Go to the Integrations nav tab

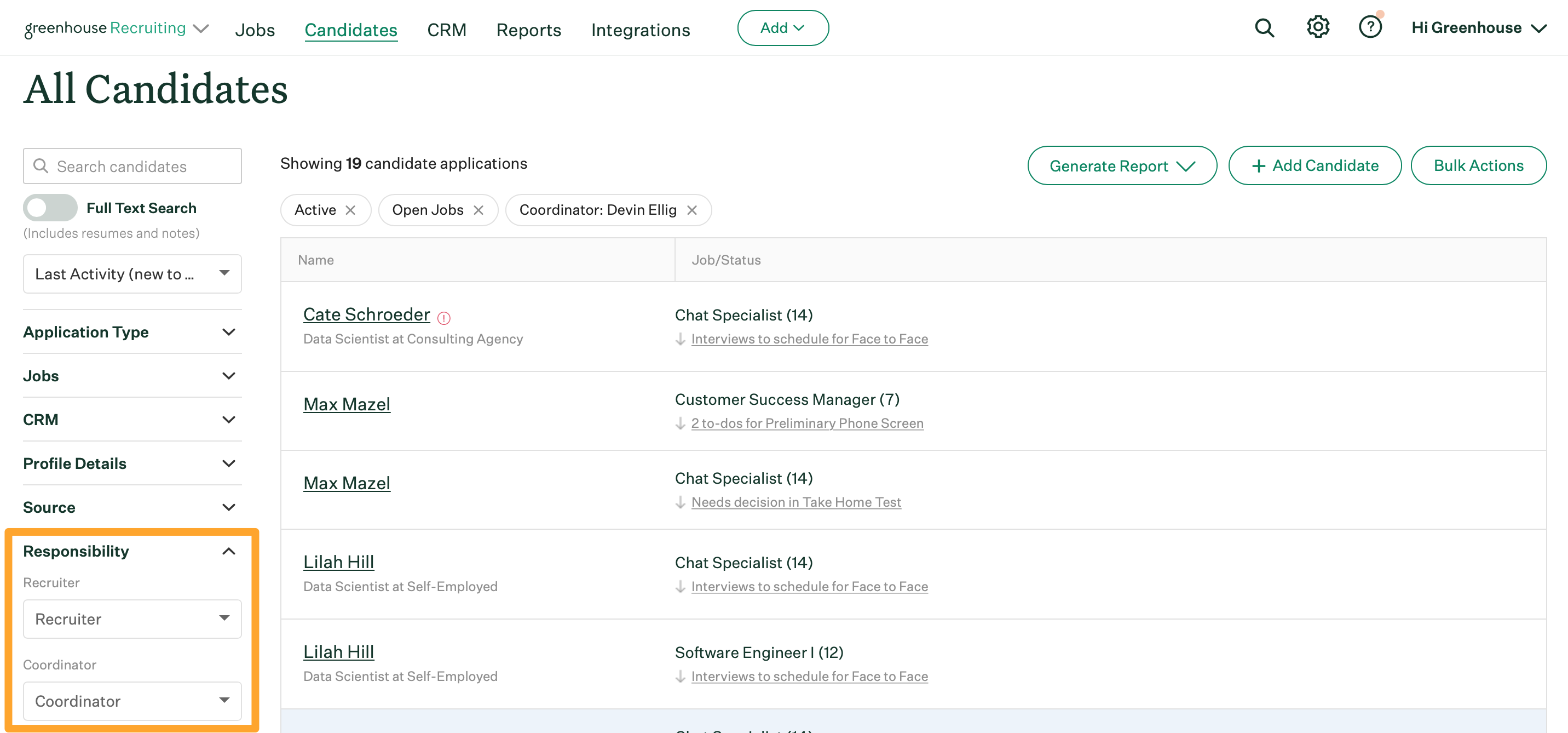(x=641, y=30)
